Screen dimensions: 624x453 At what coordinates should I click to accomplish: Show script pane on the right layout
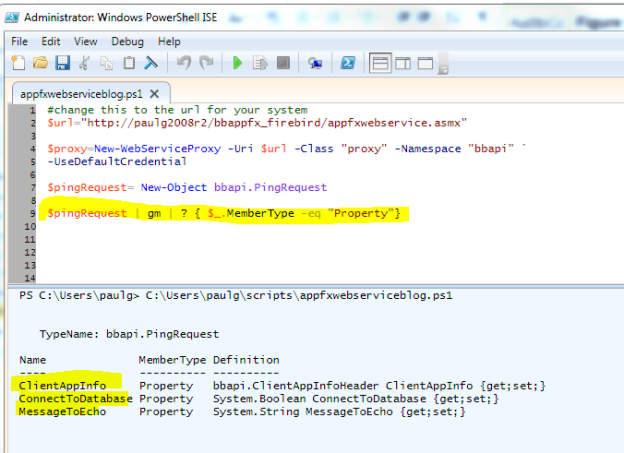click(402, 63)
